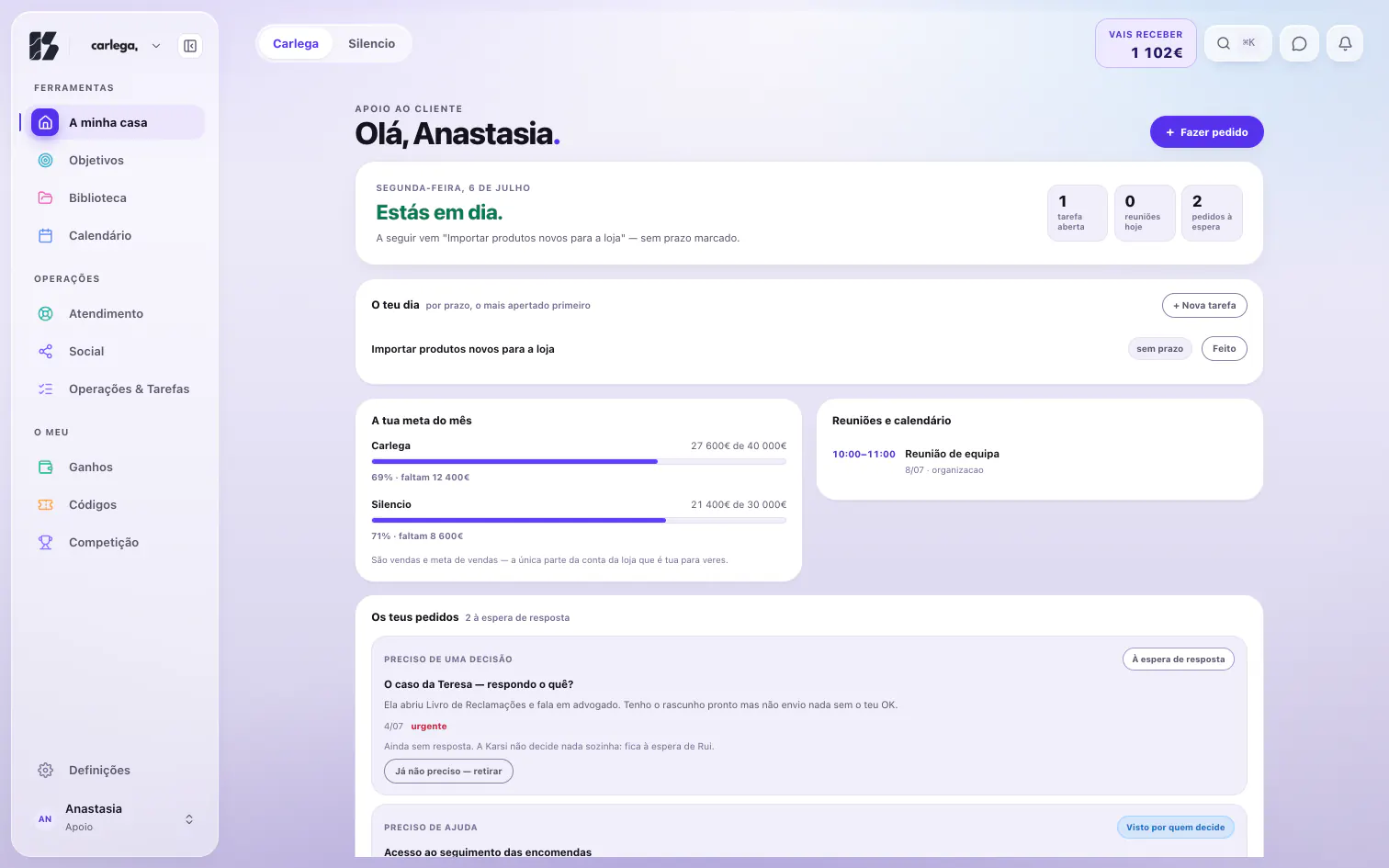
Task: Click the Visto por quem decide badge
Action: [x=1175, y=828]
